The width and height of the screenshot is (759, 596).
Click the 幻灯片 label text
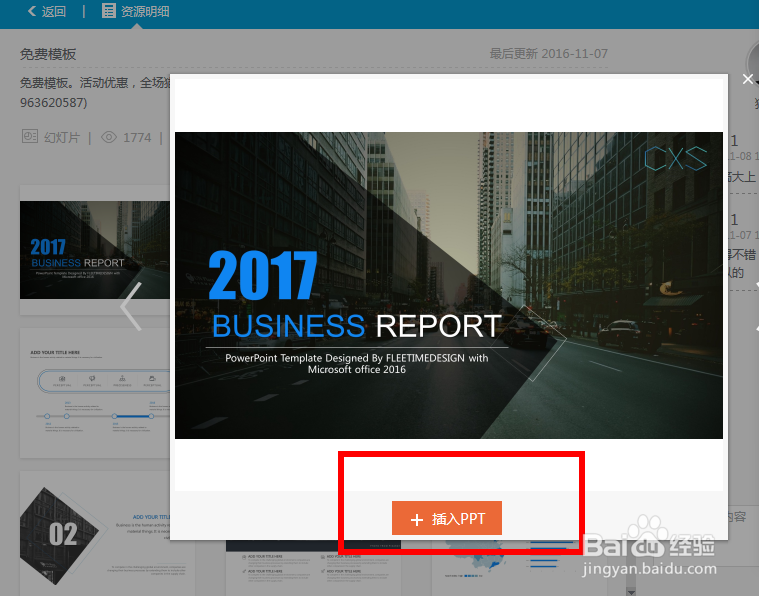(61, 138)
